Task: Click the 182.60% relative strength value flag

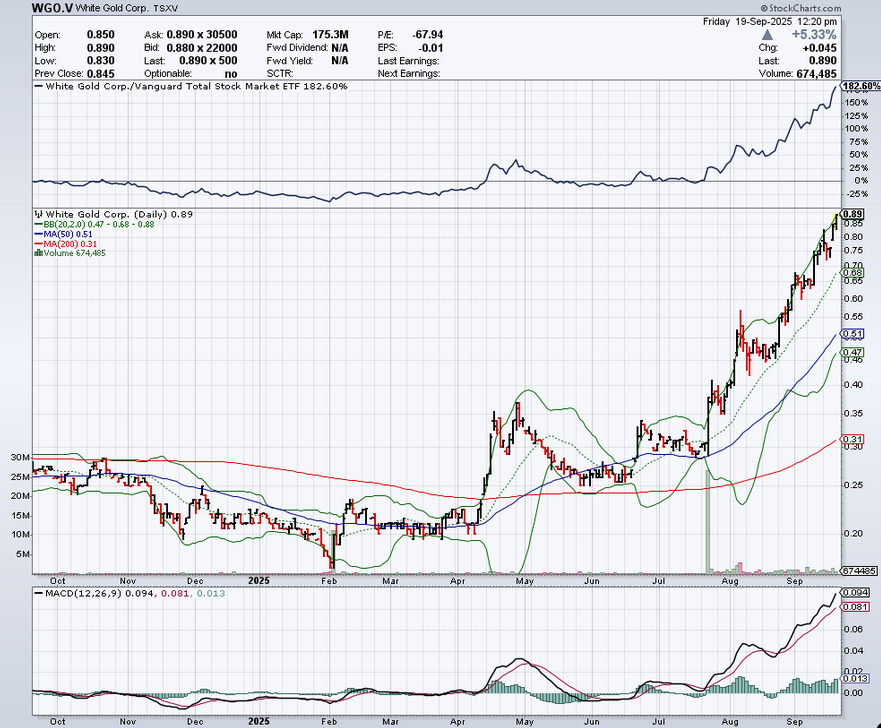Action: pyautogui.click(x=860, y=87)
